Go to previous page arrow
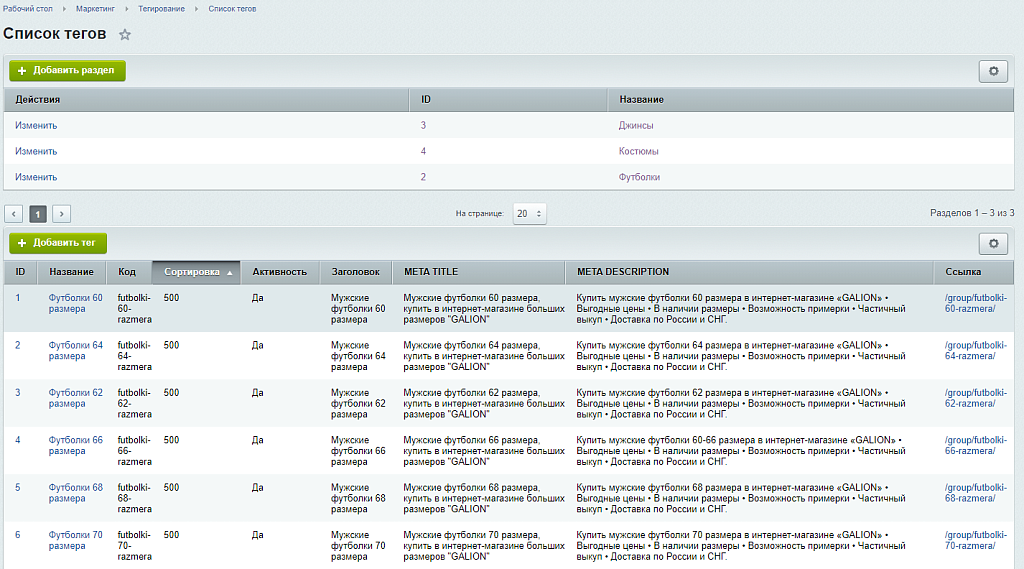1024x569 pixels. coord(14,214)
